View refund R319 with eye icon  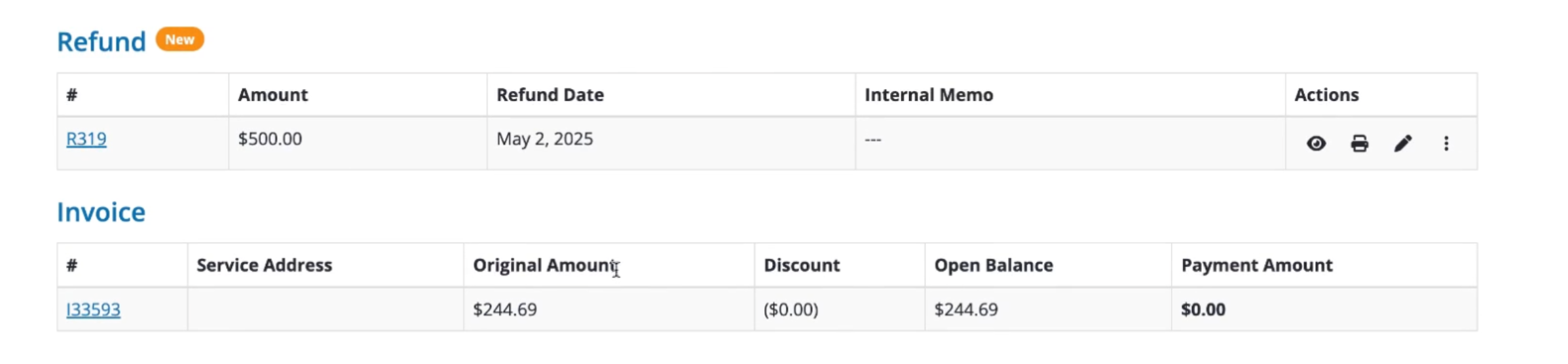(x=1316, y=143)
